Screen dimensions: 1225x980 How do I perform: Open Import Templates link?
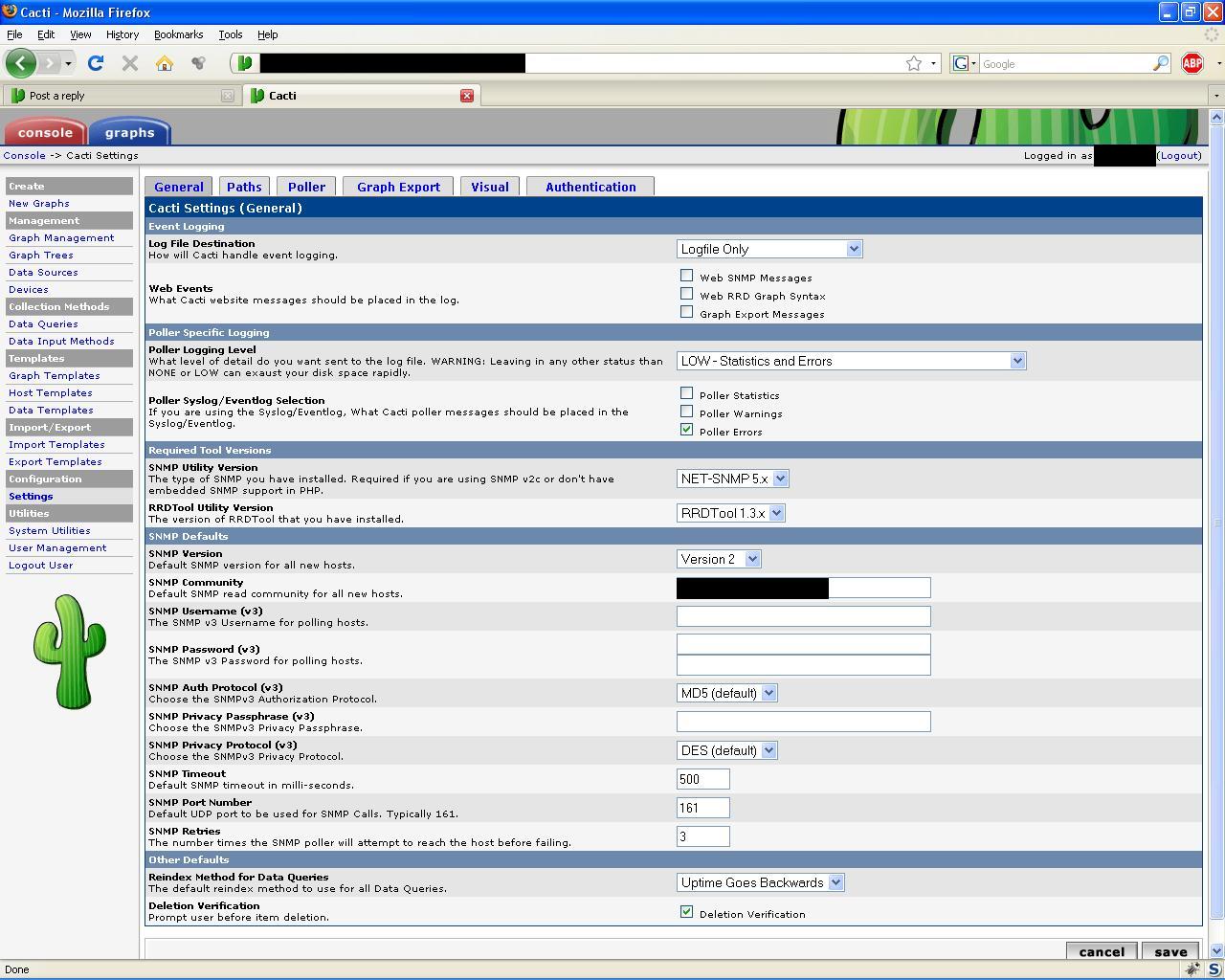[x=56, y=444]
